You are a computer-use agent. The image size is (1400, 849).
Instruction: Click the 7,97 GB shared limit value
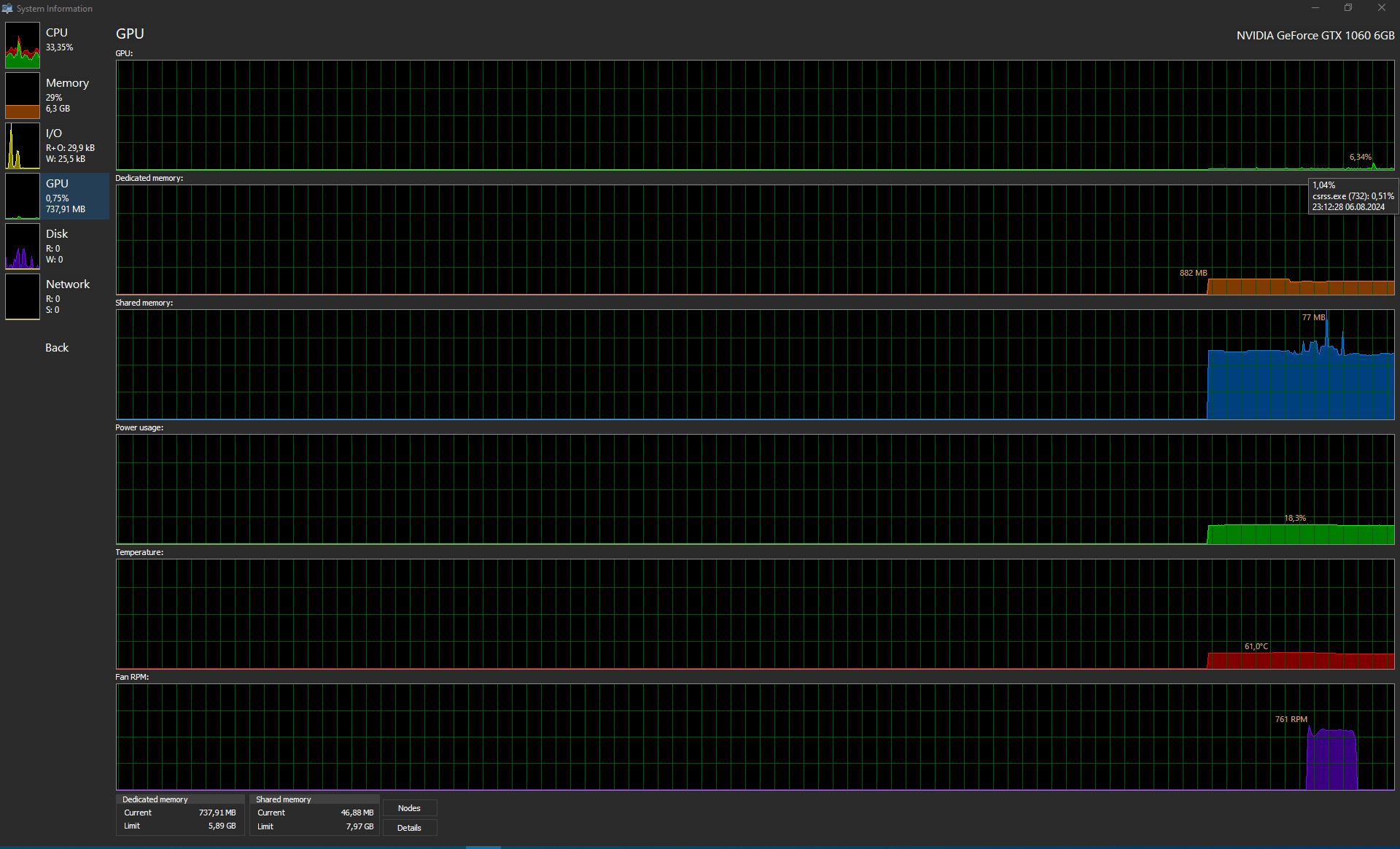(x=359, y=826)
